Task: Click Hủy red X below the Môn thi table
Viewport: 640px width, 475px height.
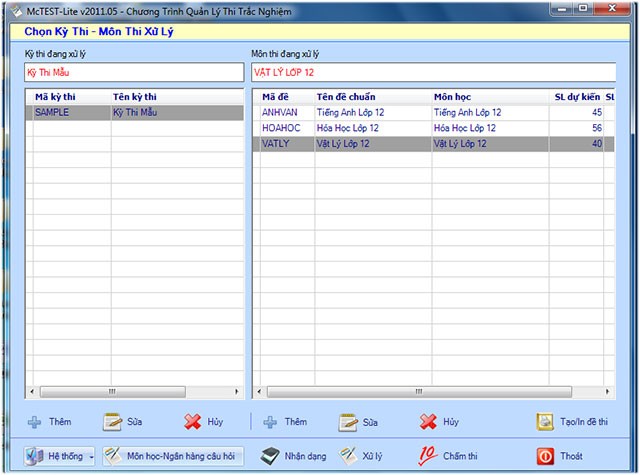Action: 428,422
